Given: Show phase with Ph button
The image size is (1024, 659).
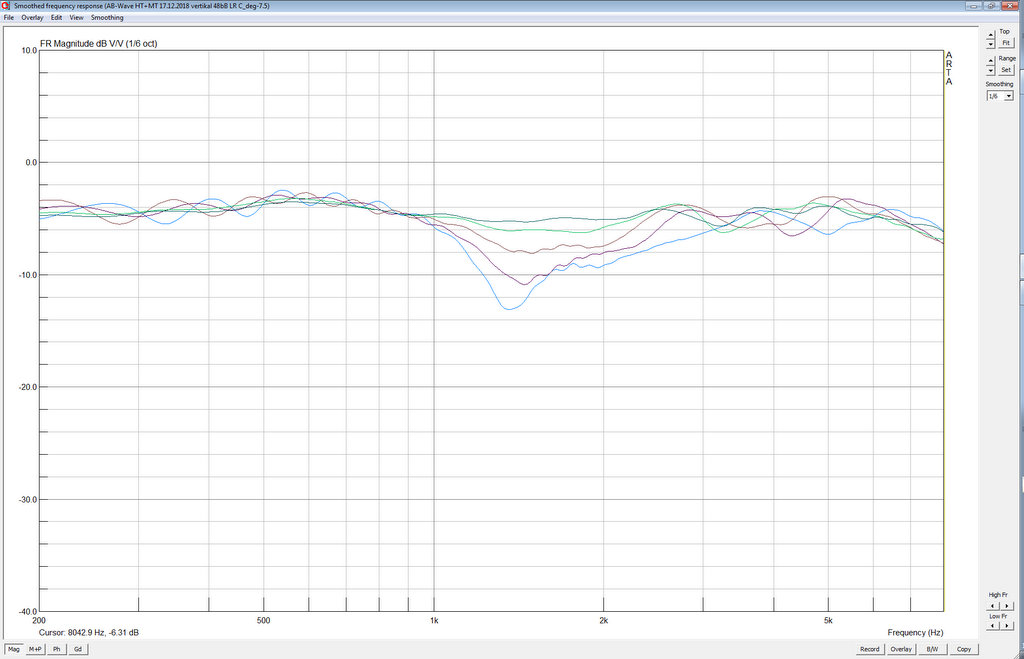Looking at the screenshot, I should [57, 649].
